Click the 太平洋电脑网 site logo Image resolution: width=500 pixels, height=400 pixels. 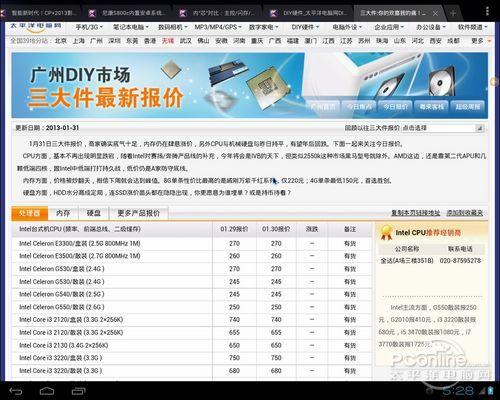35,27
